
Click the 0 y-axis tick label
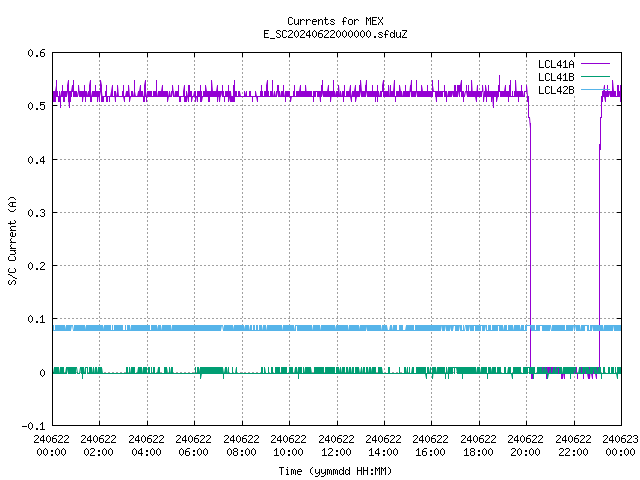click(x=42, y=373)
